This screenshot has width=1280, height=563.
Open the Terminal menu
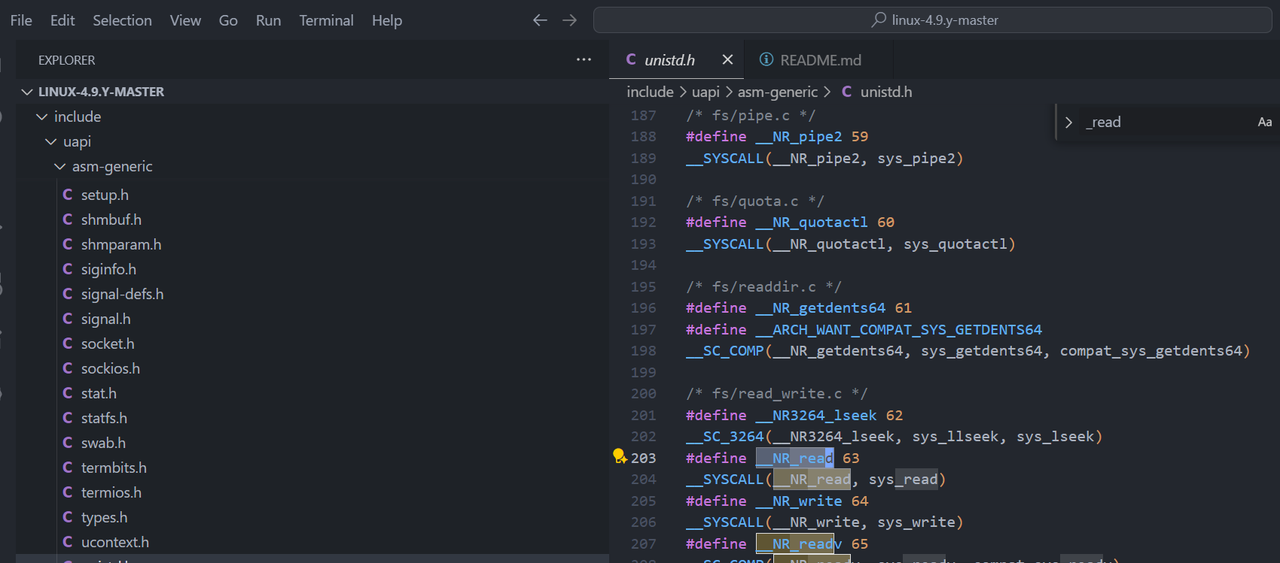click(x=326, y=20)
